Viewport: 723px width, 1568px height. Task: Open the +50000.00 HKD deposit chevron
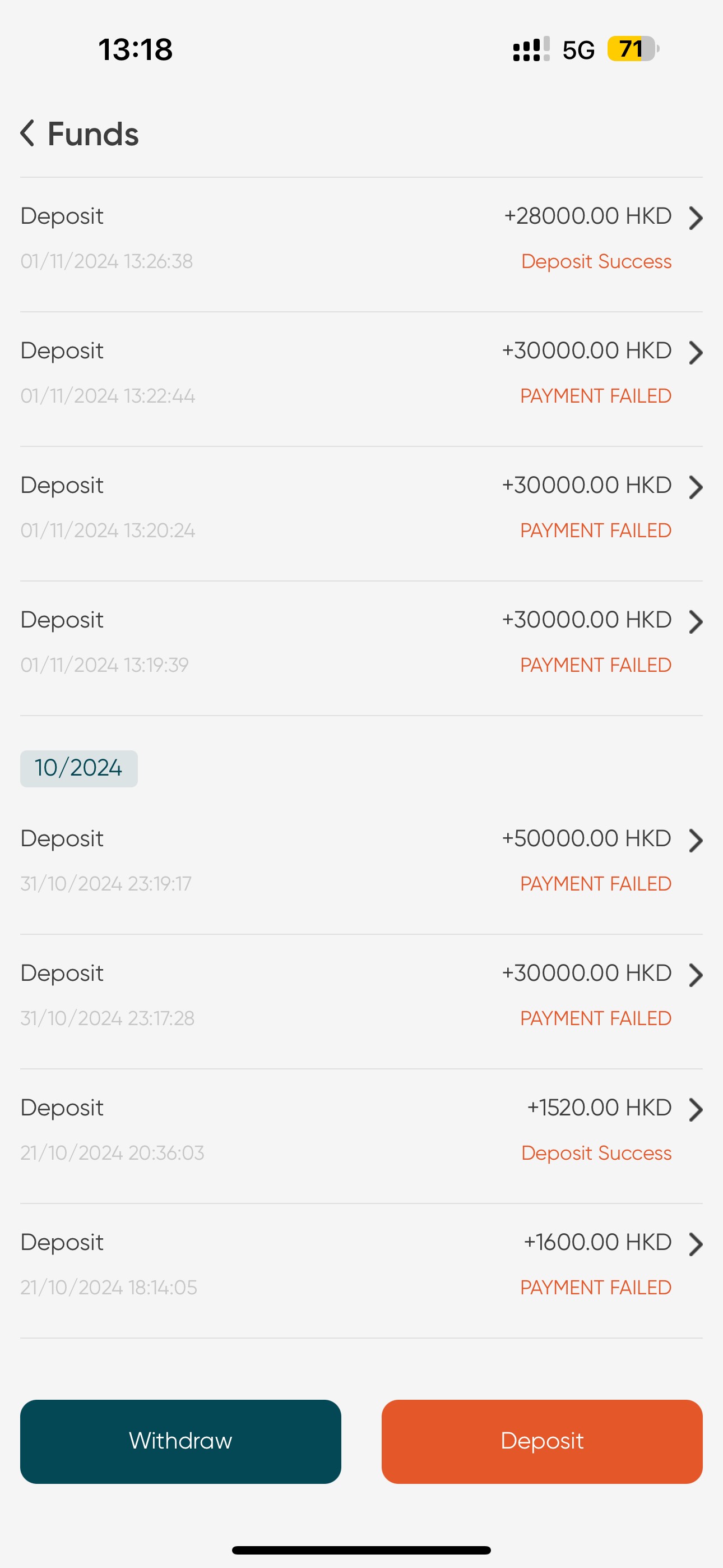[x=696, y=841]
